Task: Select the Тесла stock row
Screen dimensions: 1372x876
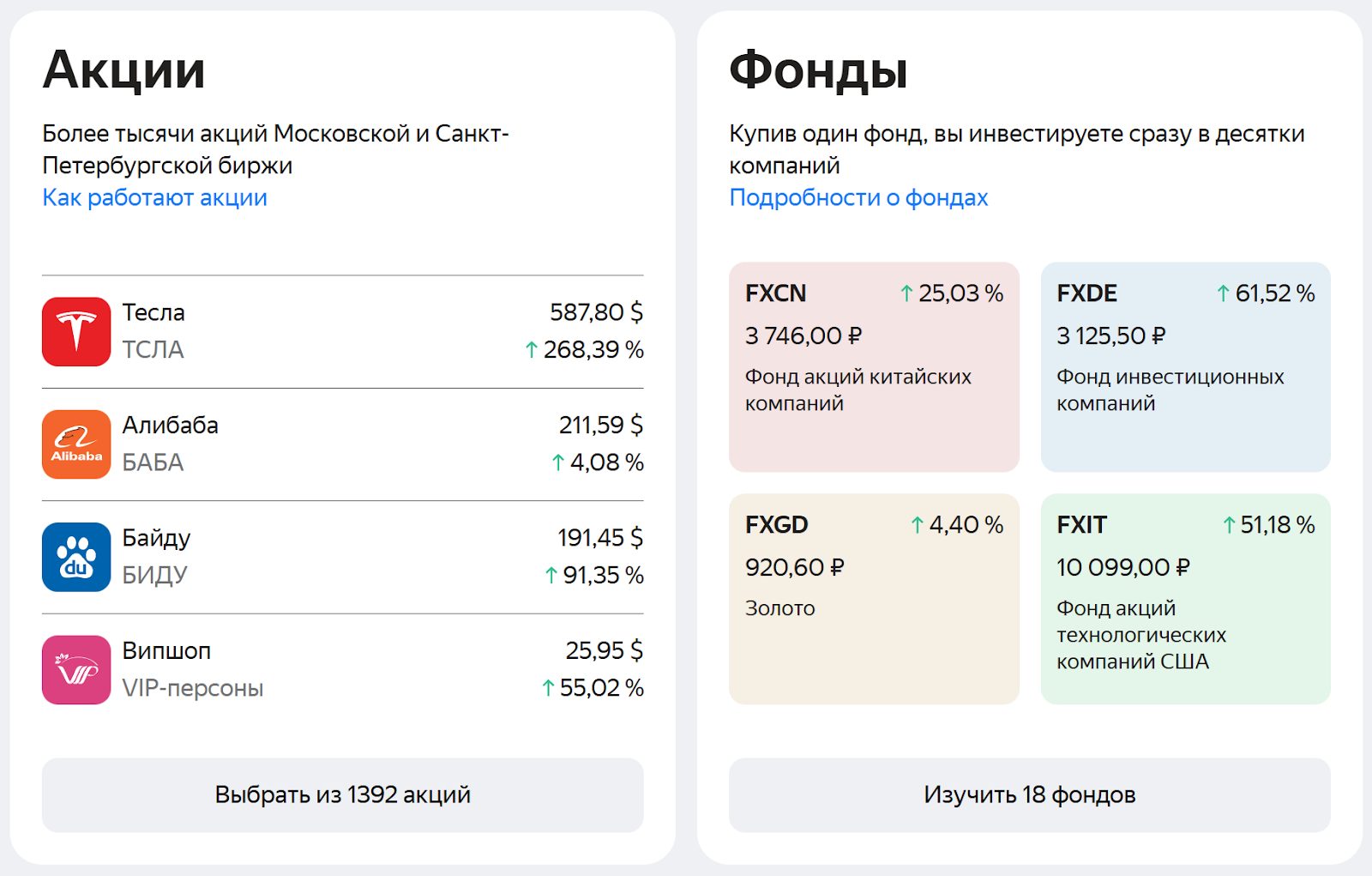Action: tap(343, 331)
